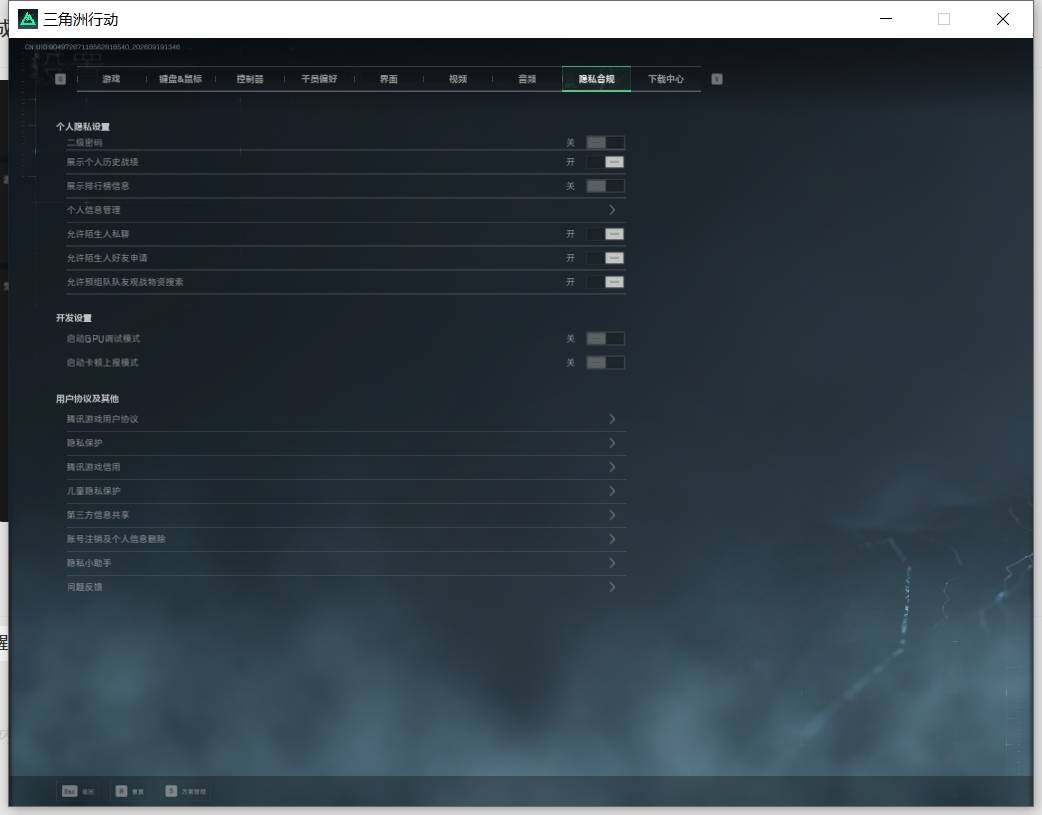Turn off 展示个人历史战绩 toggle

click(605, 162)
